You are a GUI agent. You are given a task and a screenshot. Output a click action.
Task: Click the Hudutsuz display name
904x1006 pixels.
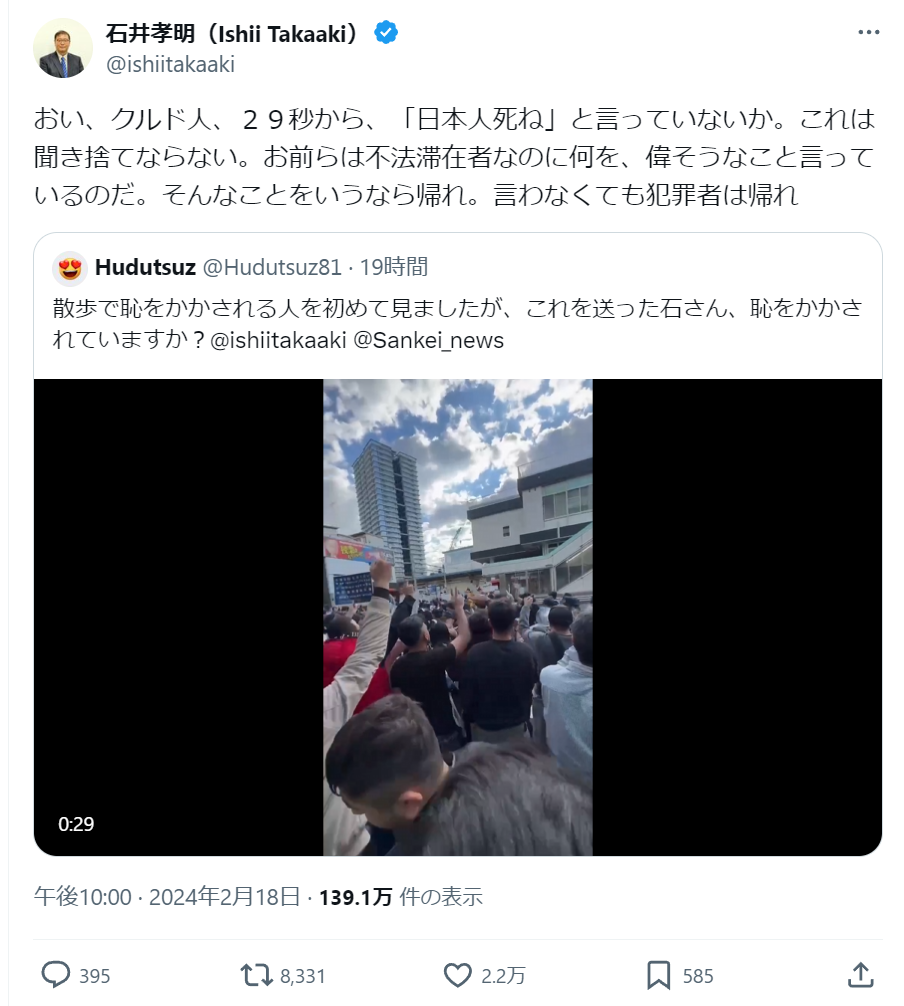pyautogui.click(x=145, y=267)
